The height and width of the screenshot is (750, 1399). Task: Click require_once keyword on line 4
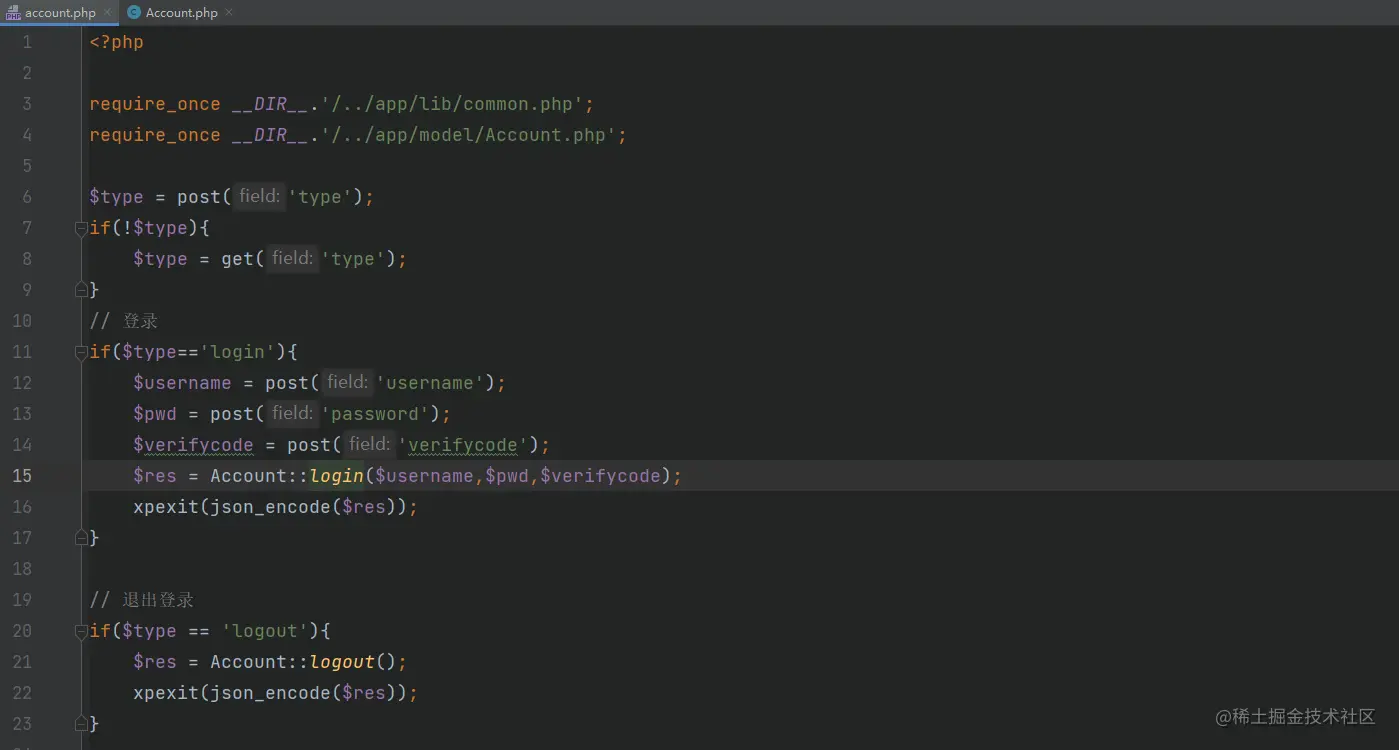[155, 135]
